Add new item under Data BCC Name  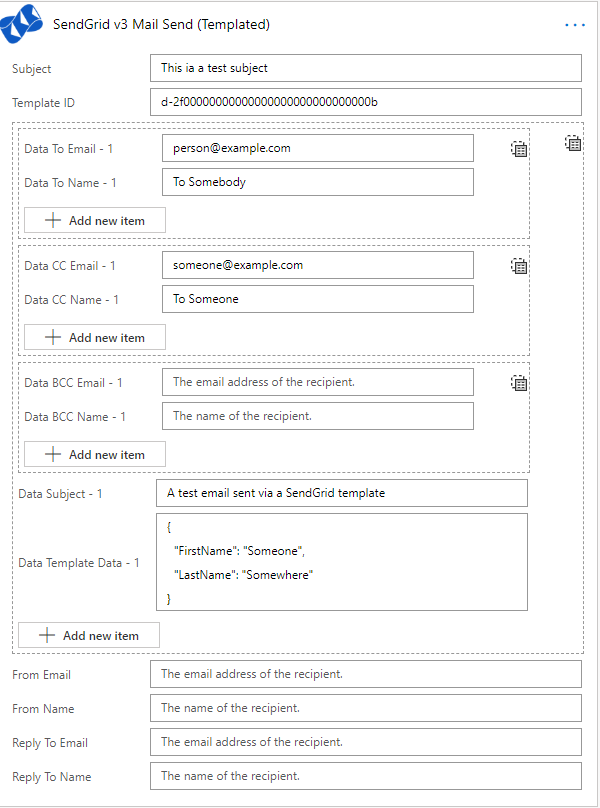[95, 454]
